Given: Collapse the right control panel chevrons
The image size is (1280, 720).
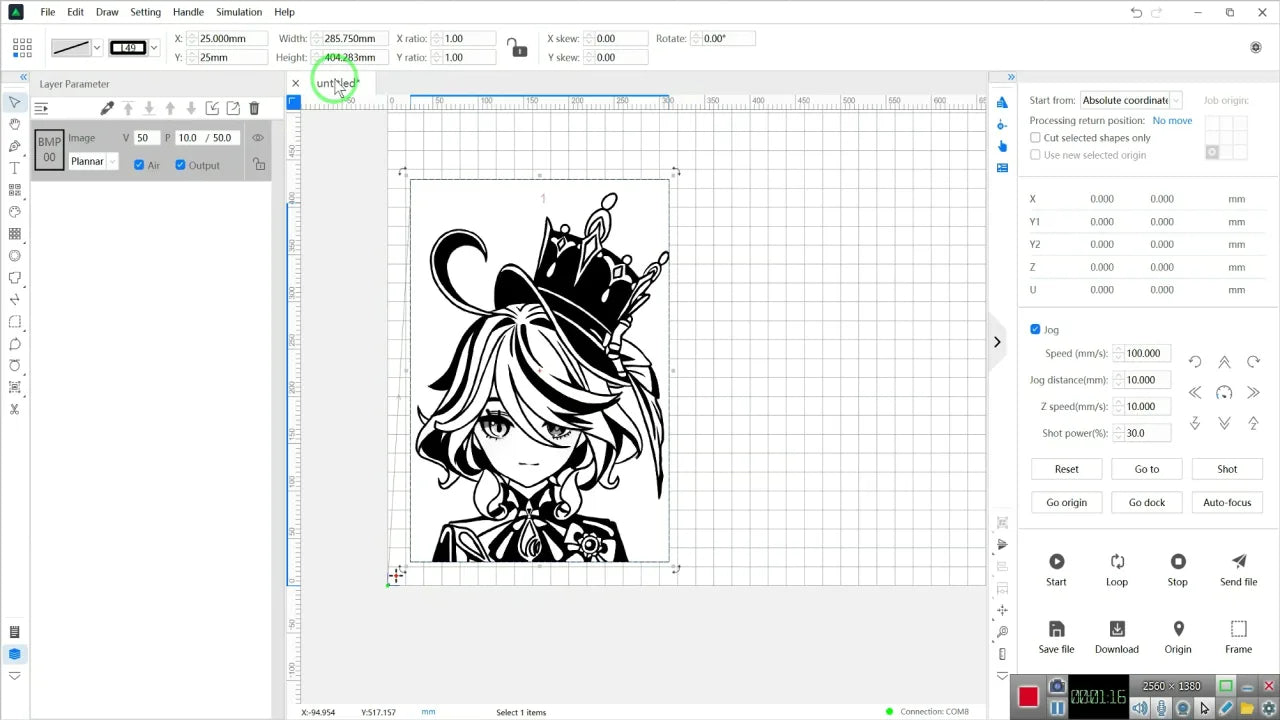Looking at the screenshot, I should coord(1011,77).
